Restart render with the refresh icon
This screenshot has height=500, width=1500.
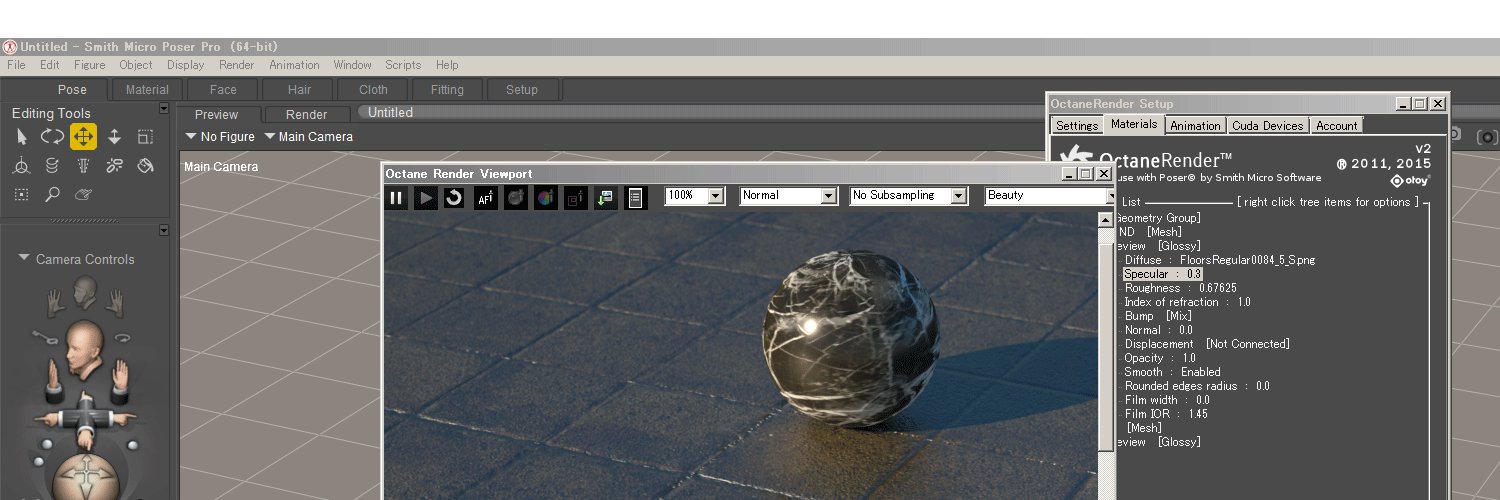tap(454, 197)
